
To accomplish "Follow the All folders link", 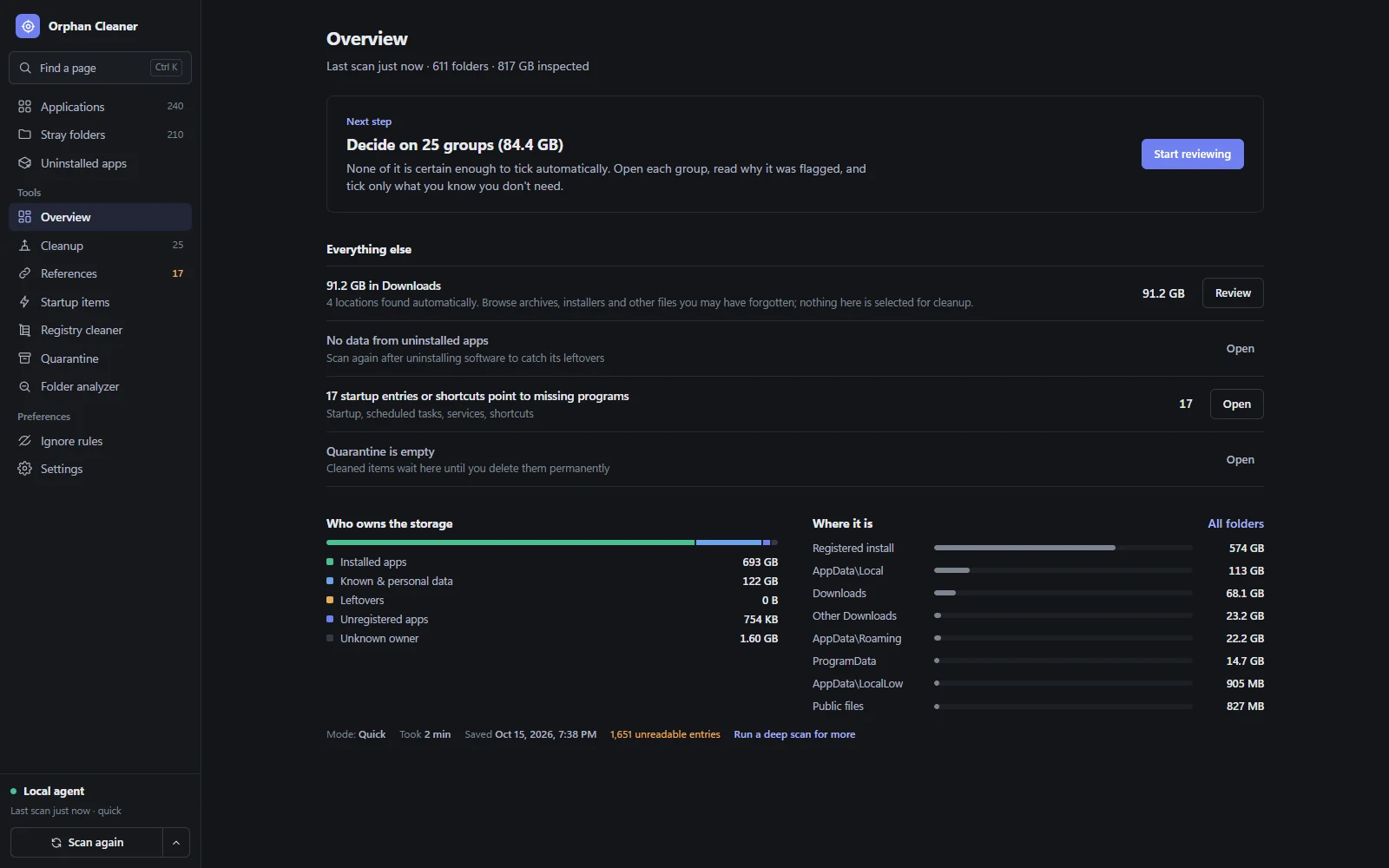I will pos(1235,523).
